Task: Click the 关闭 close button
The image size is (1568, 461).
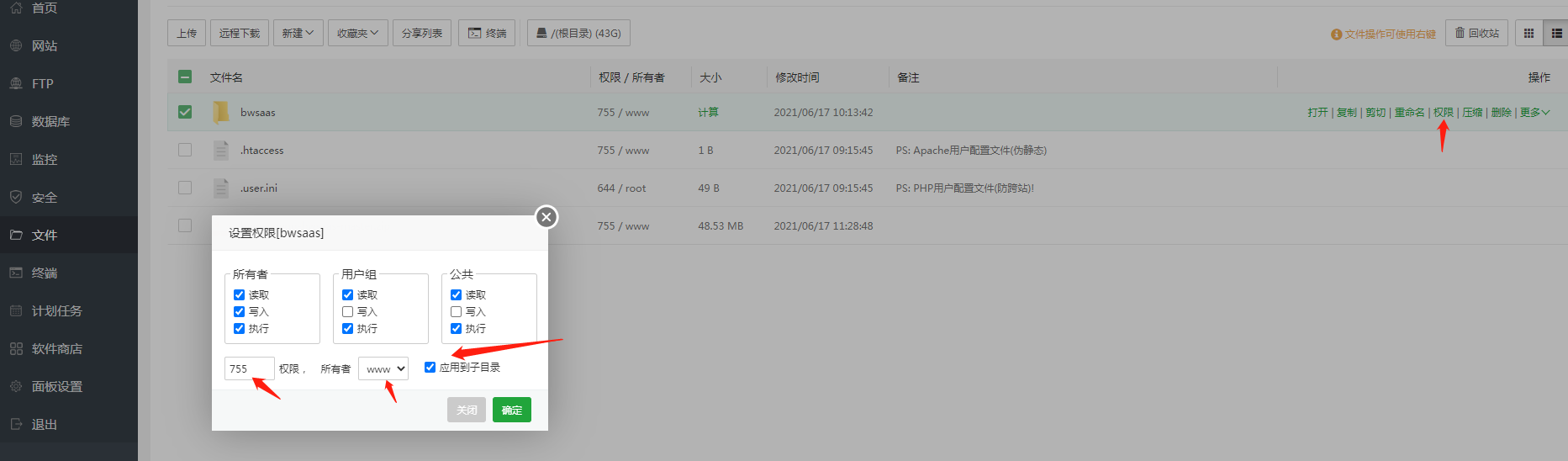Action: (x=467, y=410)
